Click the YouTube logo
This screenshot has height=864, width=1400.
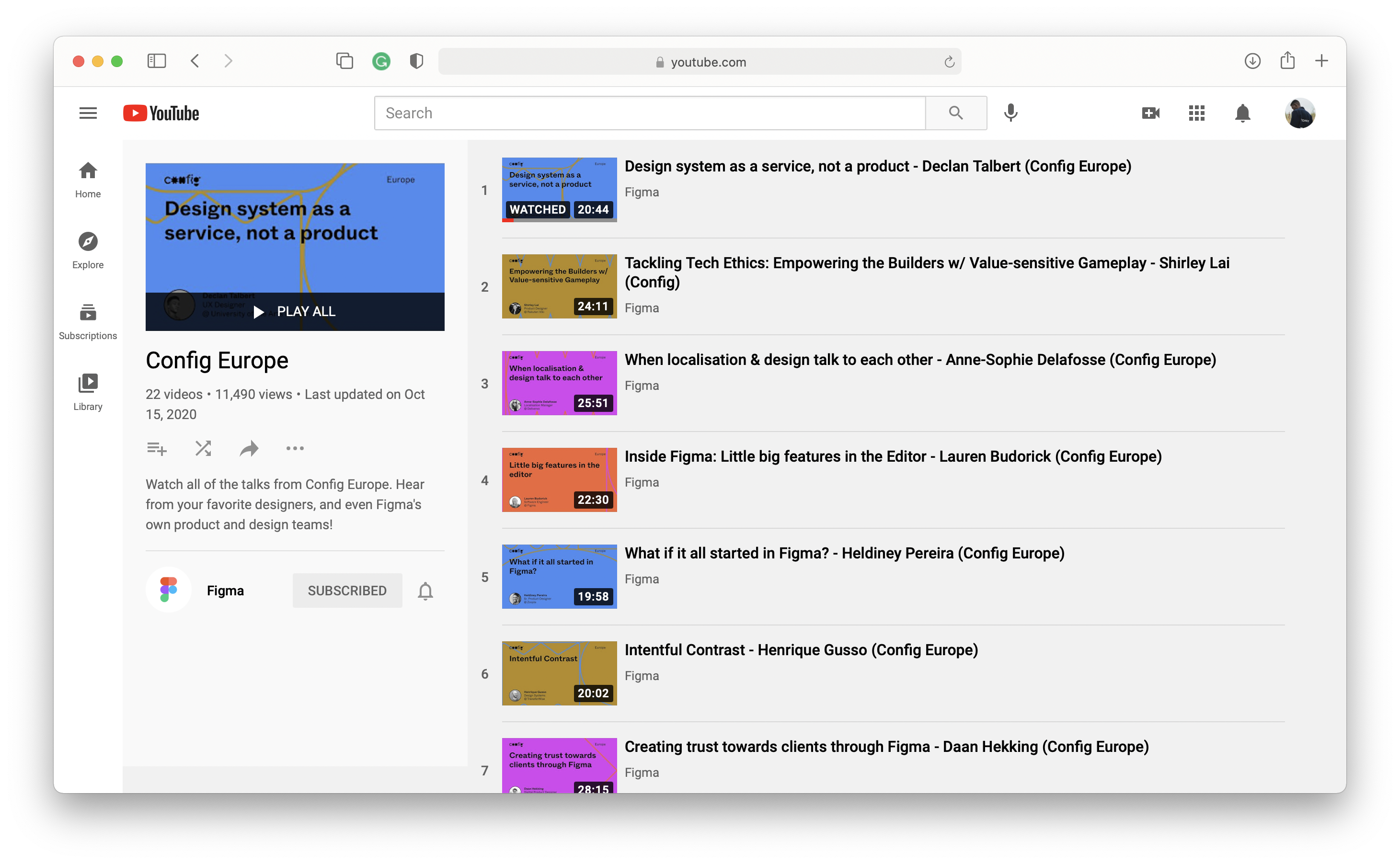pos(161,113)
